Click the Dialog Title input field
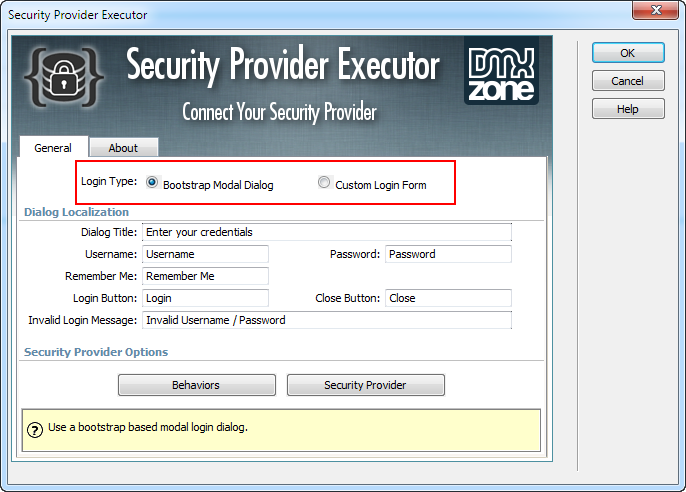This screenshot has height=492, width=686. [327, 232]
